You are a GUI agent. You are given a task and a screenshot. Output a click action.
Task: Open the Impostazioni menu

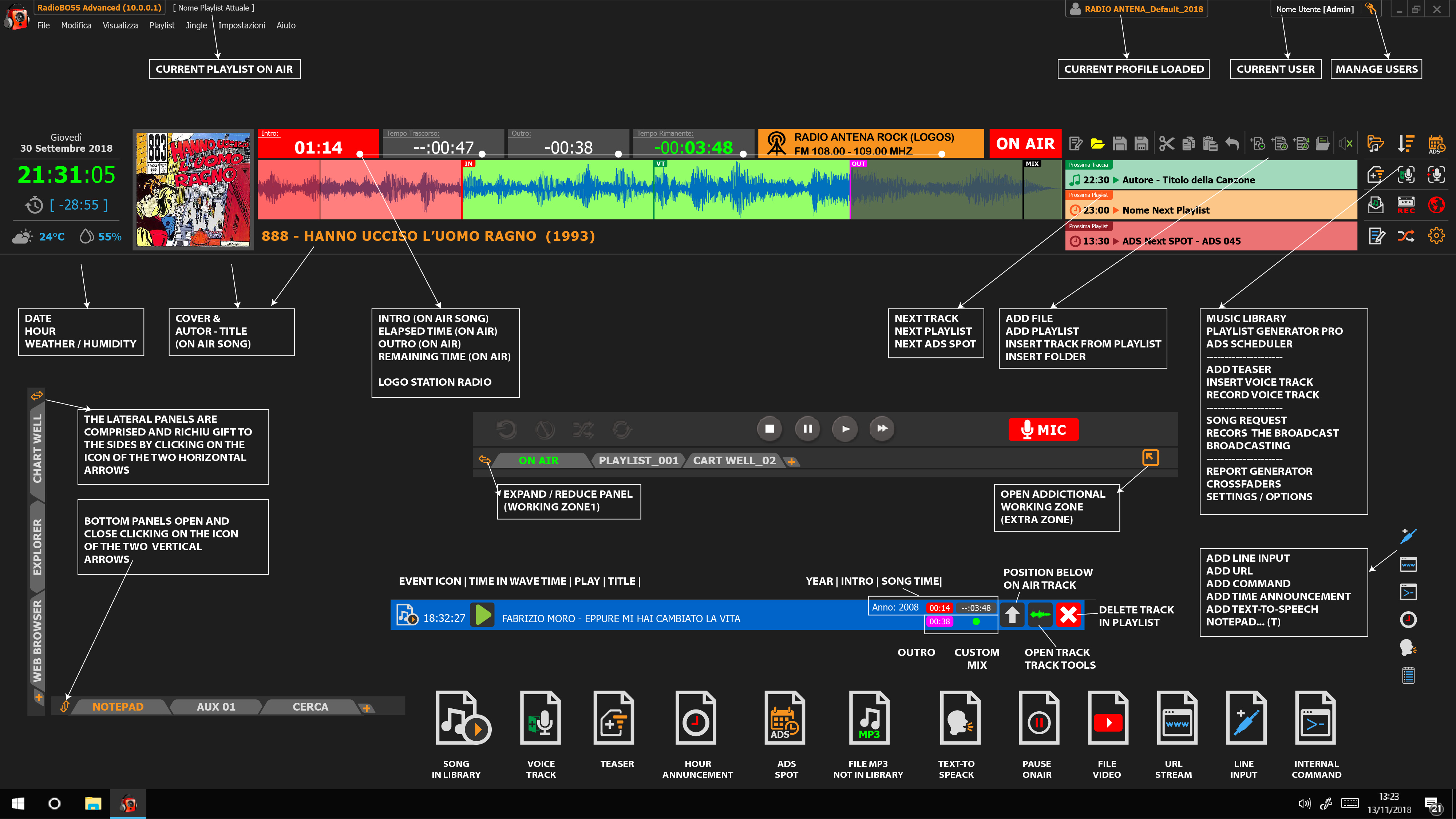[241, 25]
